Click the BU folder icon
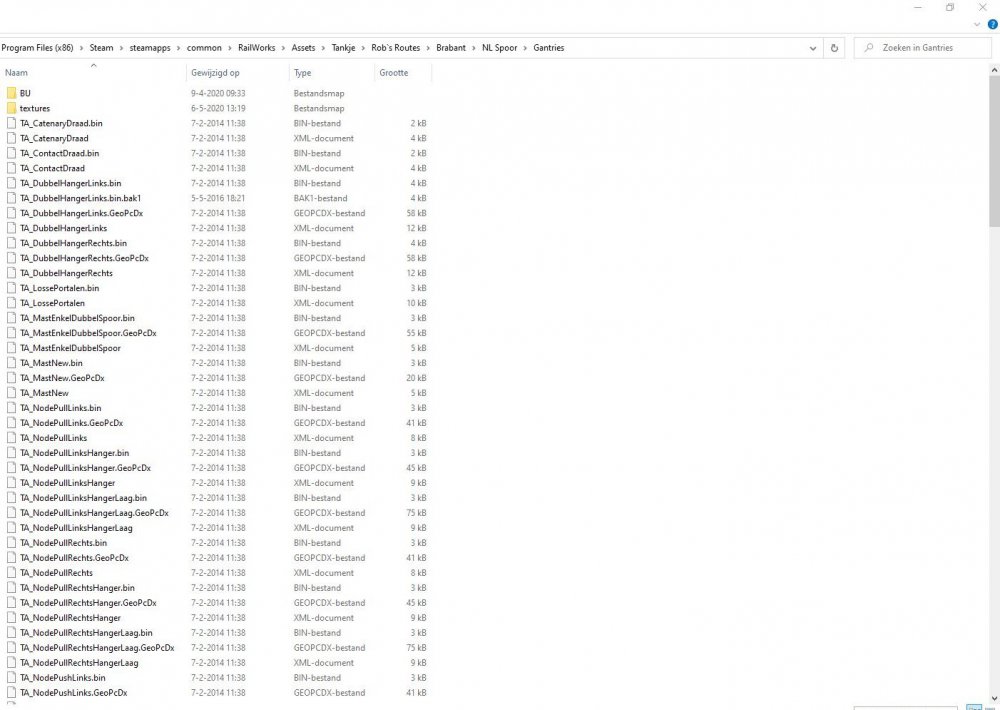The image size is (1000, 710). [x=11, y=93]
